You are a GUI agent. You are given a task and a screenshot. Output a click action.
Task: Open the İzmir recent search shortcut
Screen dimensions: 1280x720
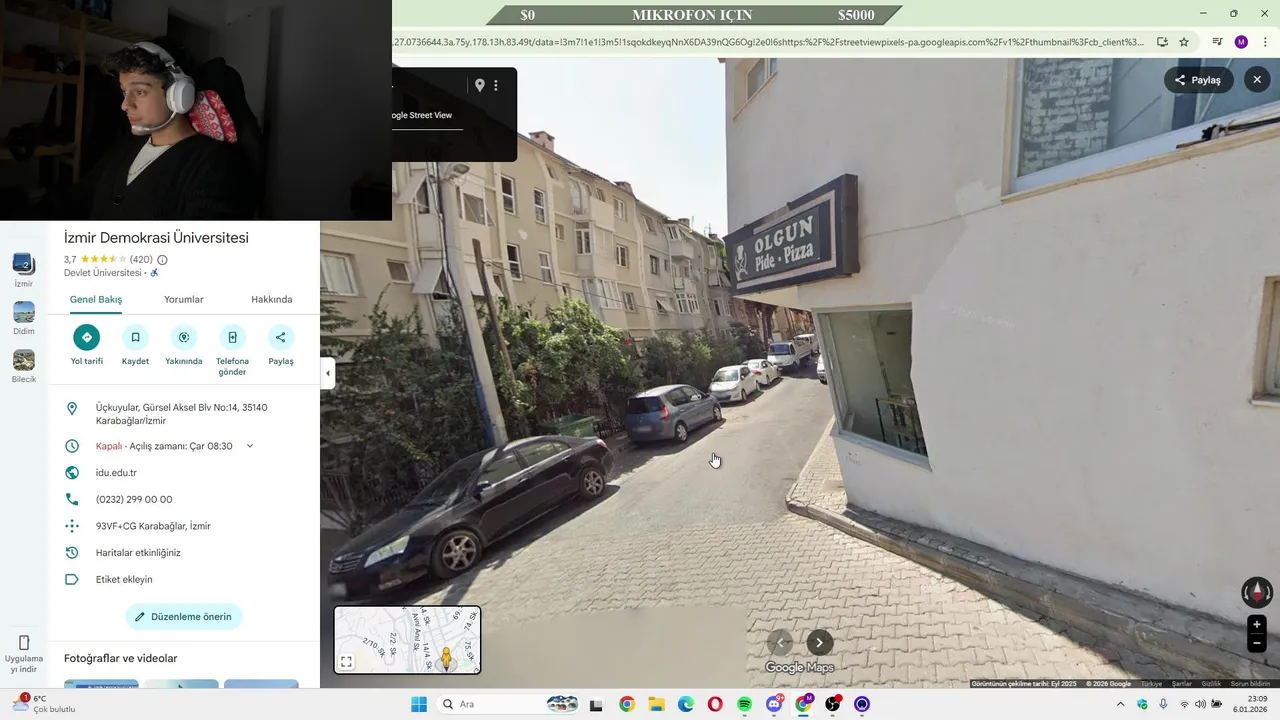point(23,270)
